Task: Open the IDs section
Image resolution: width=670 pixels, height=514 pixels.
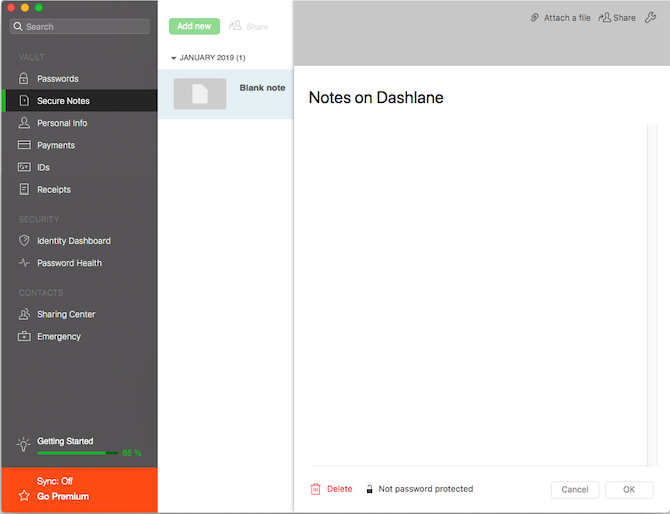Action: tap(80, 167)
